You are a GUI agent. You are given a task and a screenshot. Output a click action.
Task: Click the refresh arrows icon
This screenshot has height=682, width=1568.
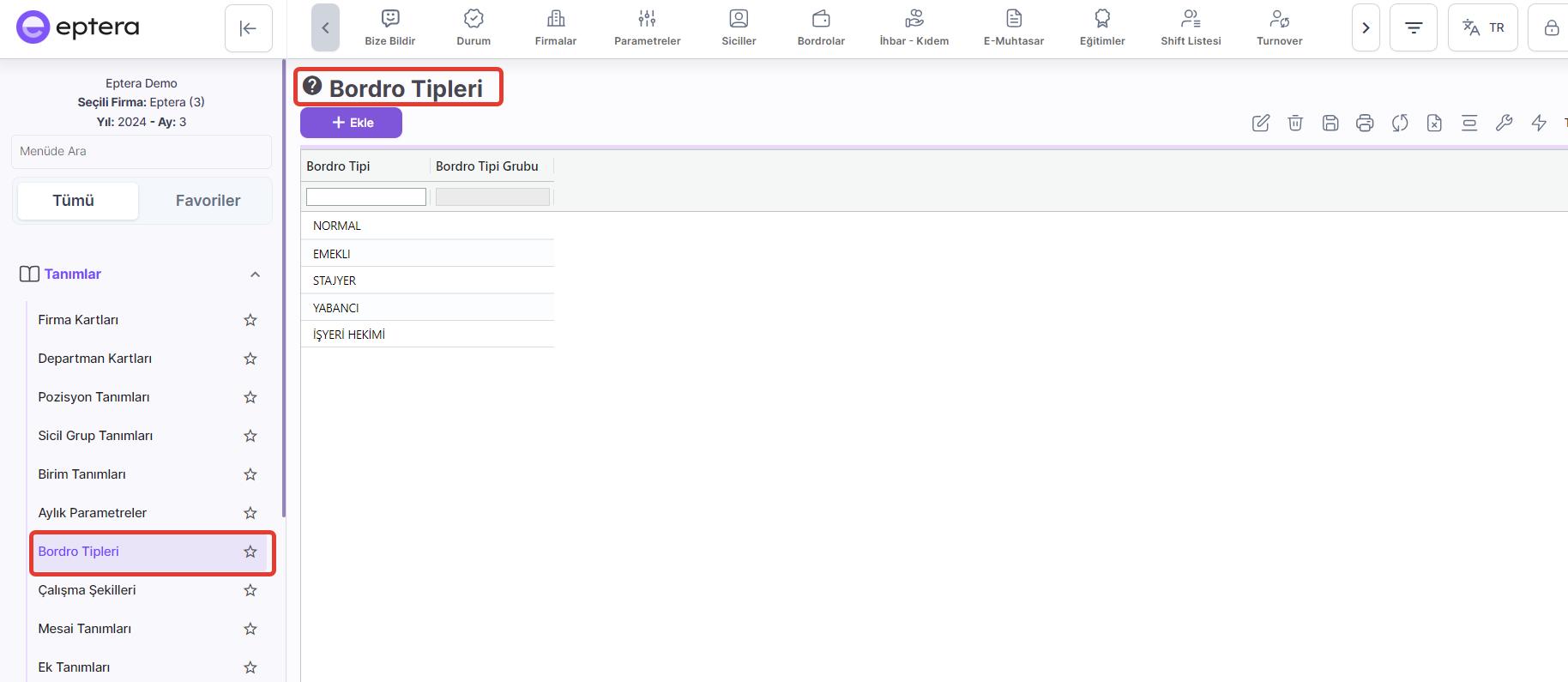(1400, 123)
